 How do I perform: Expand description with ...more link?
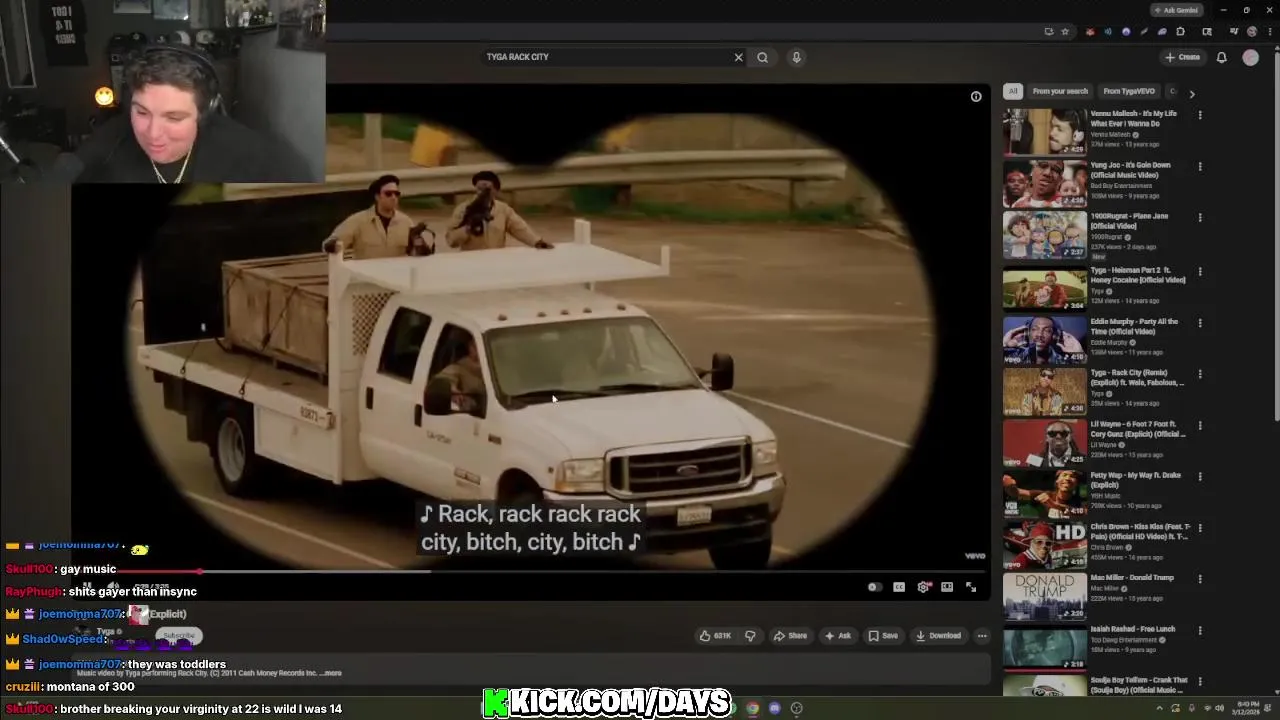(333, 673)
